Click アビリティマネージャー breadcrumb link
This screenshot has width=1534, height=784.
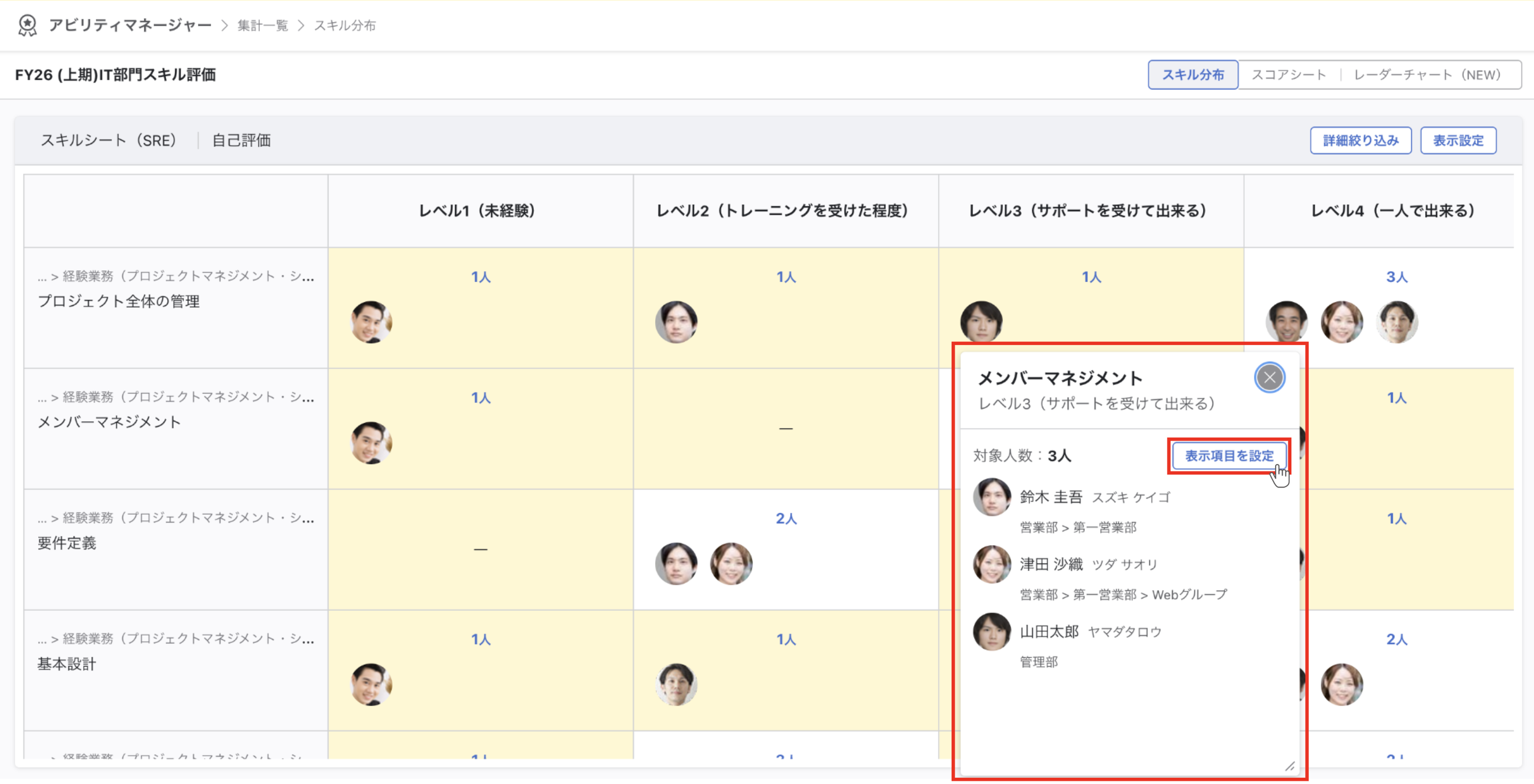click(130, 26)
